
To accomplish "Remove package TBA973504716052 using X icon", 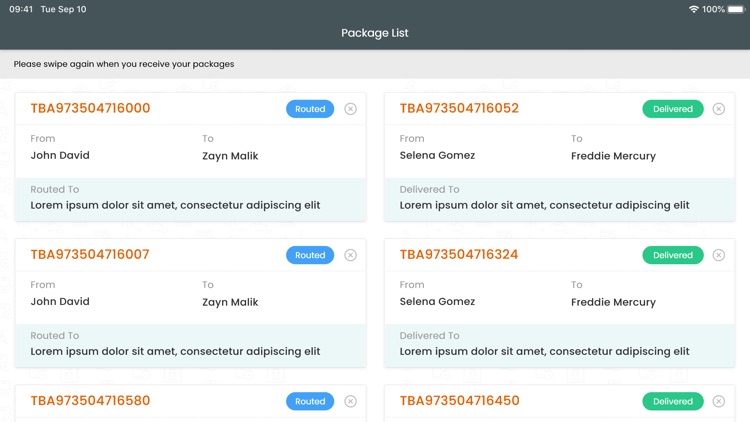I will [719, 109].
